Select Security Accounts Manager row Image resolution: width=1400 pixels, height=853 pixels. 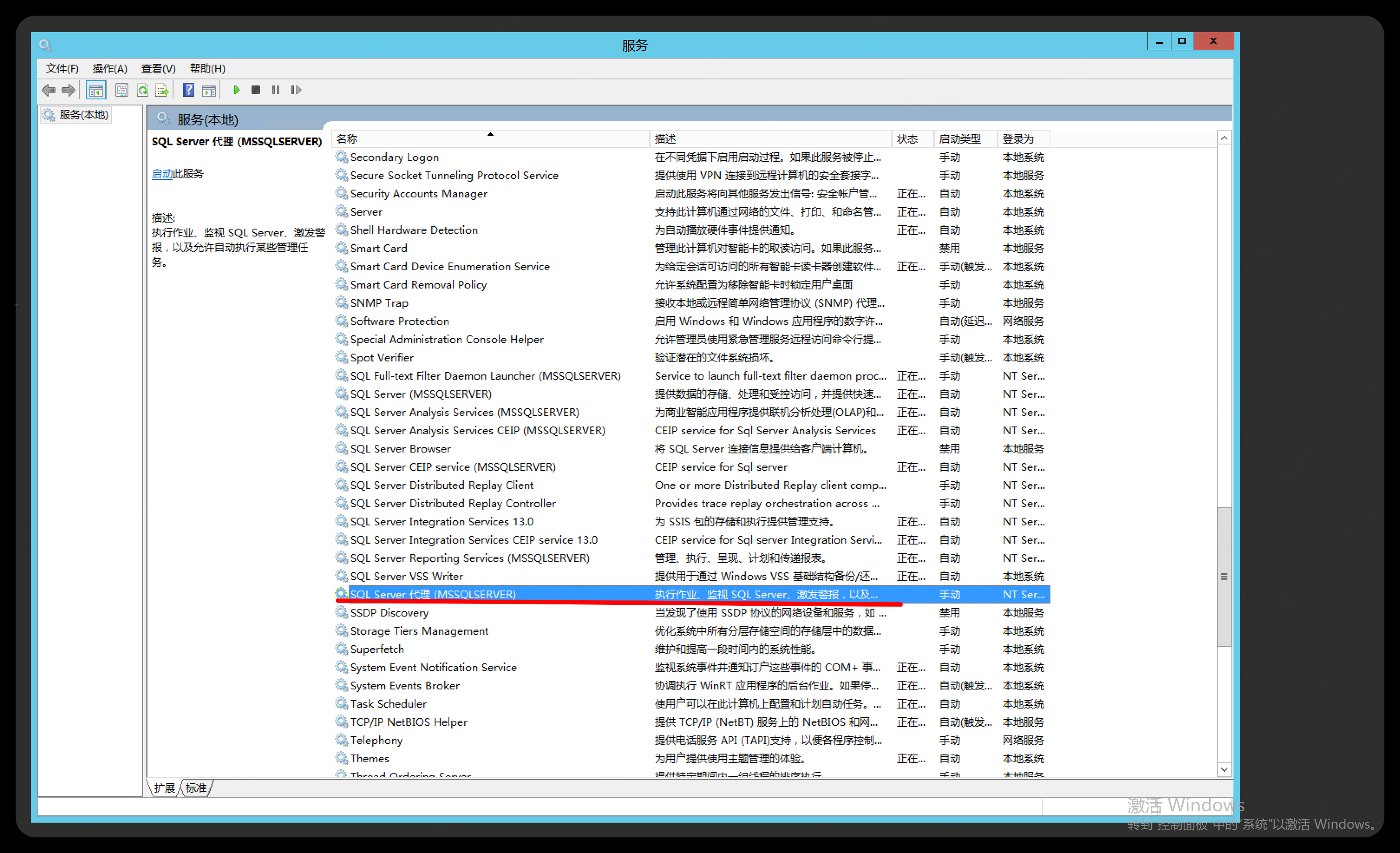(x=691, y=193)
